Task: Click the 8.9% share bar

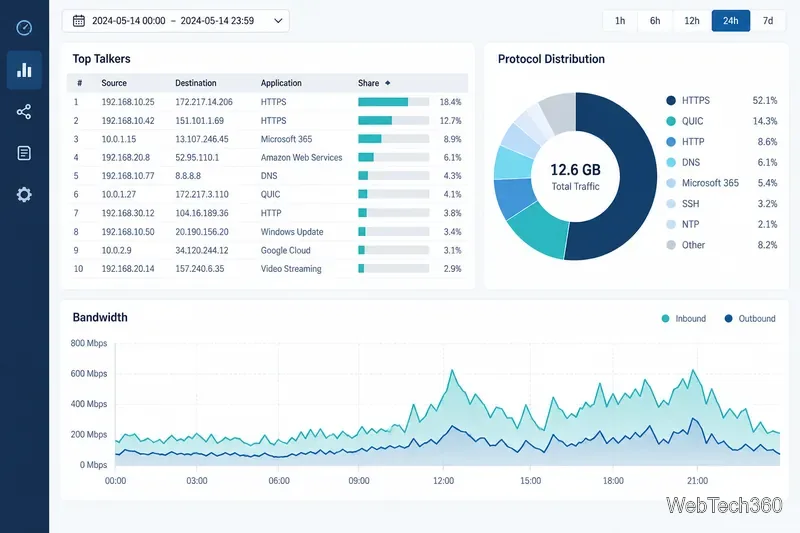Action: click(x=393, y=139)
